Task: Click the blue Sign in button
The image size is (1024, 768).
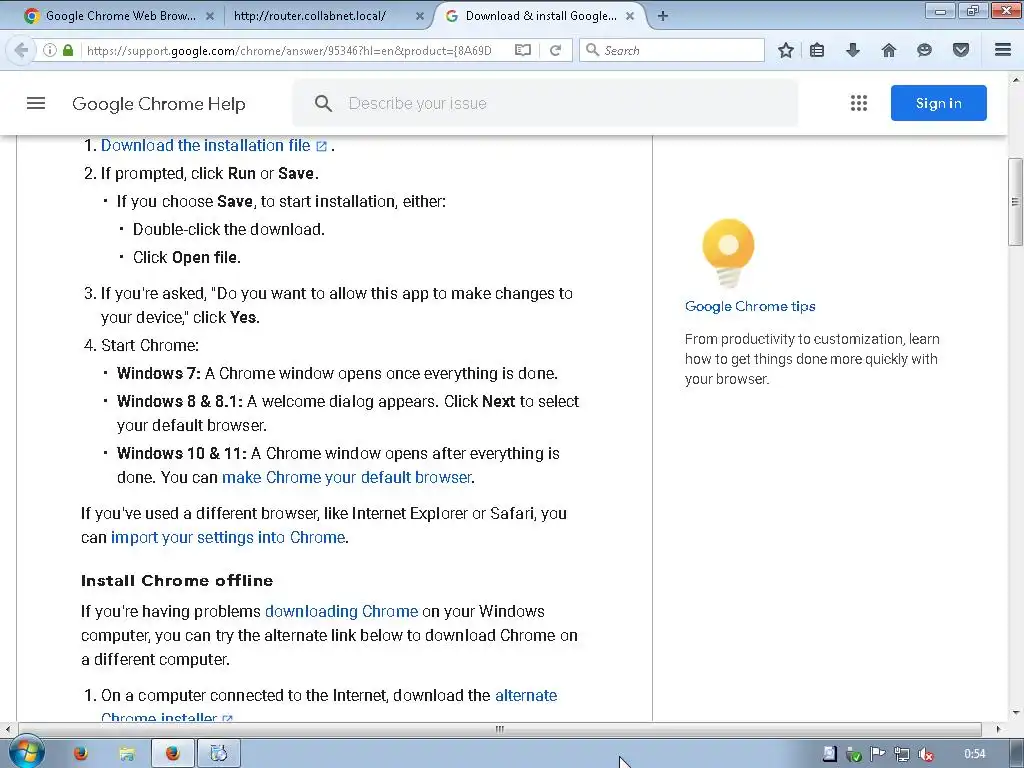Action: 938,103
